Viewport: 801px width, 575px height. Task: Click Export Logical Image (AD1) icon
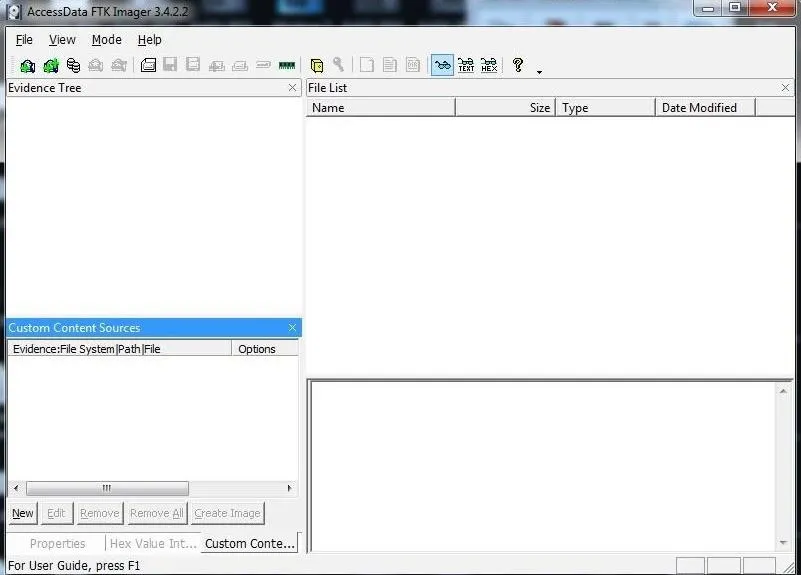tap(193, 64)
